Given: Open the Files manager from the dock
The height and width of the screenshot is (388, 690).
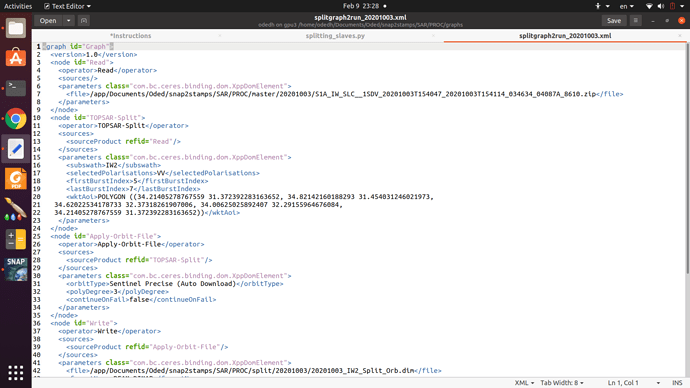Looking at the screenshot, I should tap(16, 29).
